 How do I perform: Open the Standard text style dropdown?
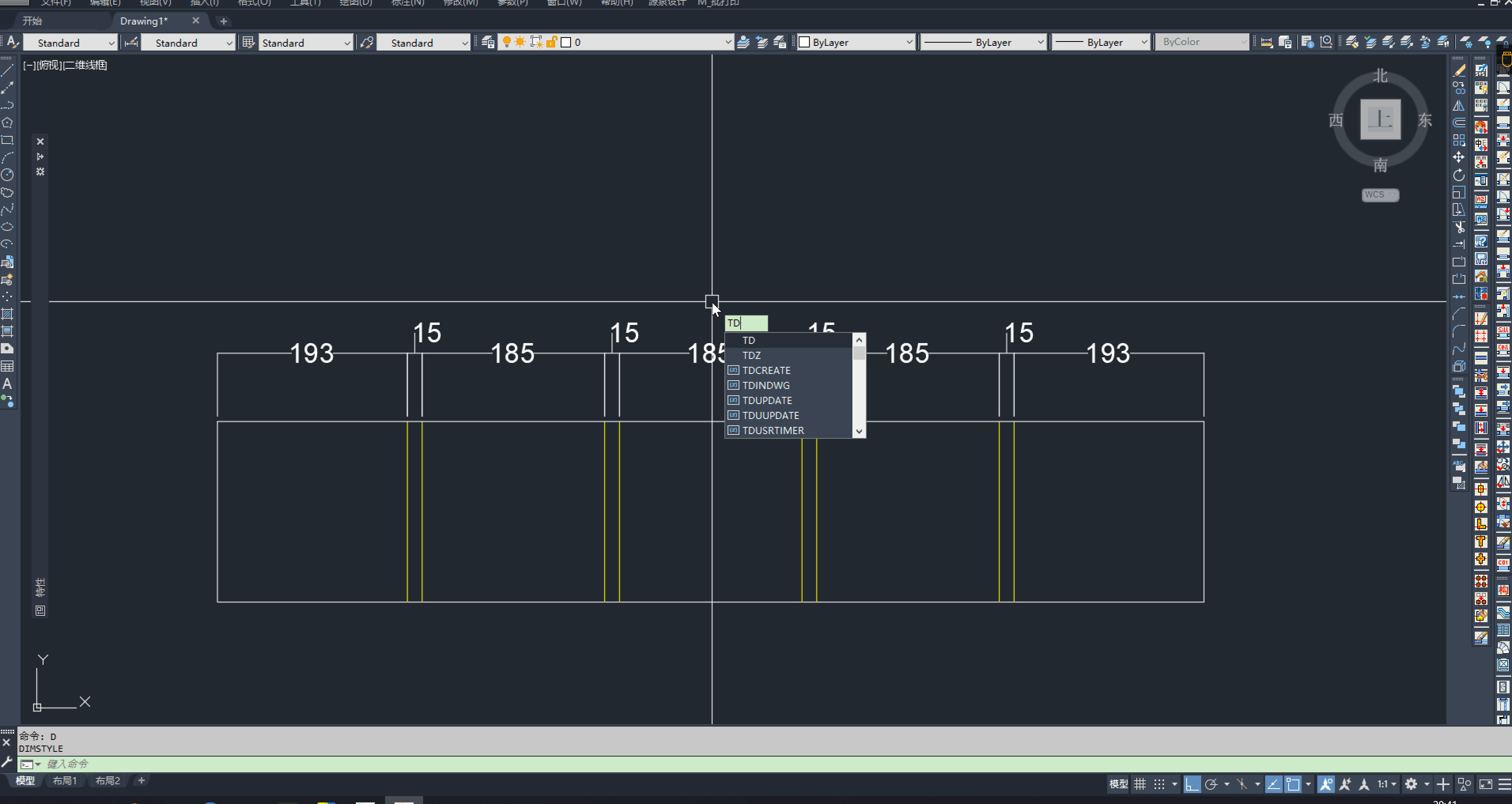click(x=111, y=43)
